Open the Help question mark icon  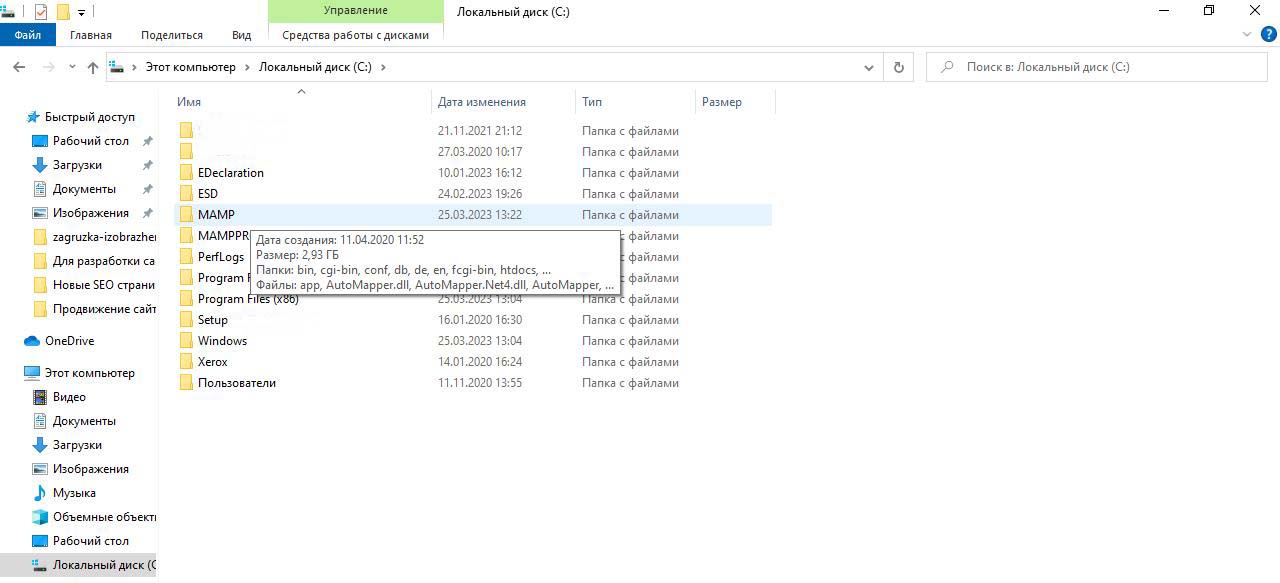tap(1269, 34)
